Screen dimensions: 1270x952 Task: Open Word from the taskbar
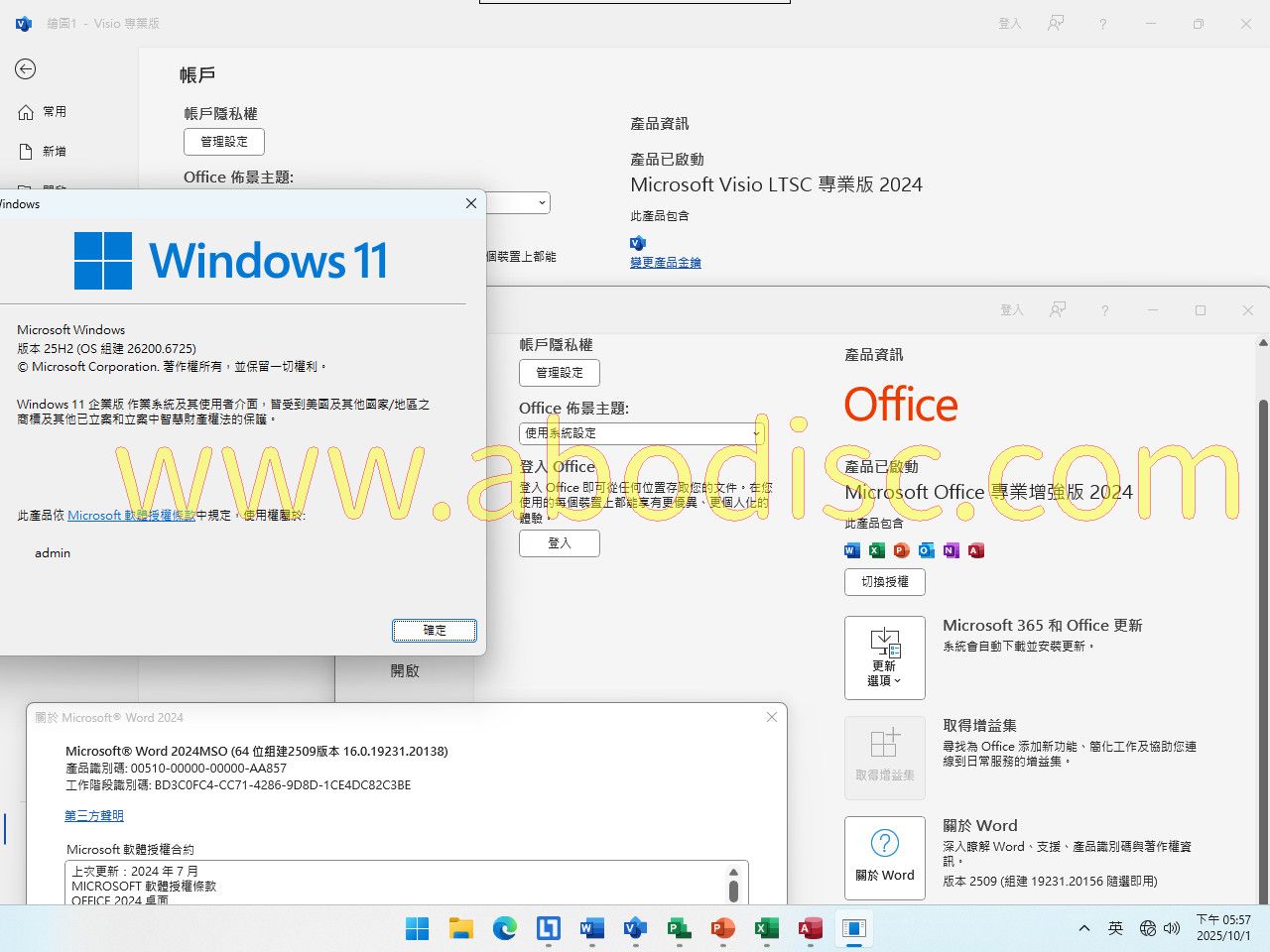(592, 928)
